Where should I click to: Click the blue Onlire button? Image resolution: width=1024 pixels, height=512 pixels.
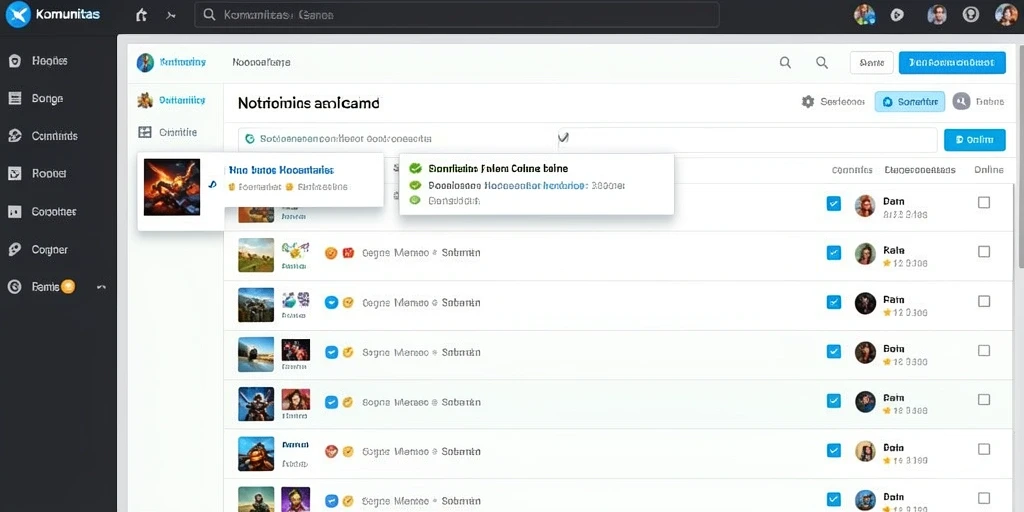pyautogui.click(x=974, y=140)
